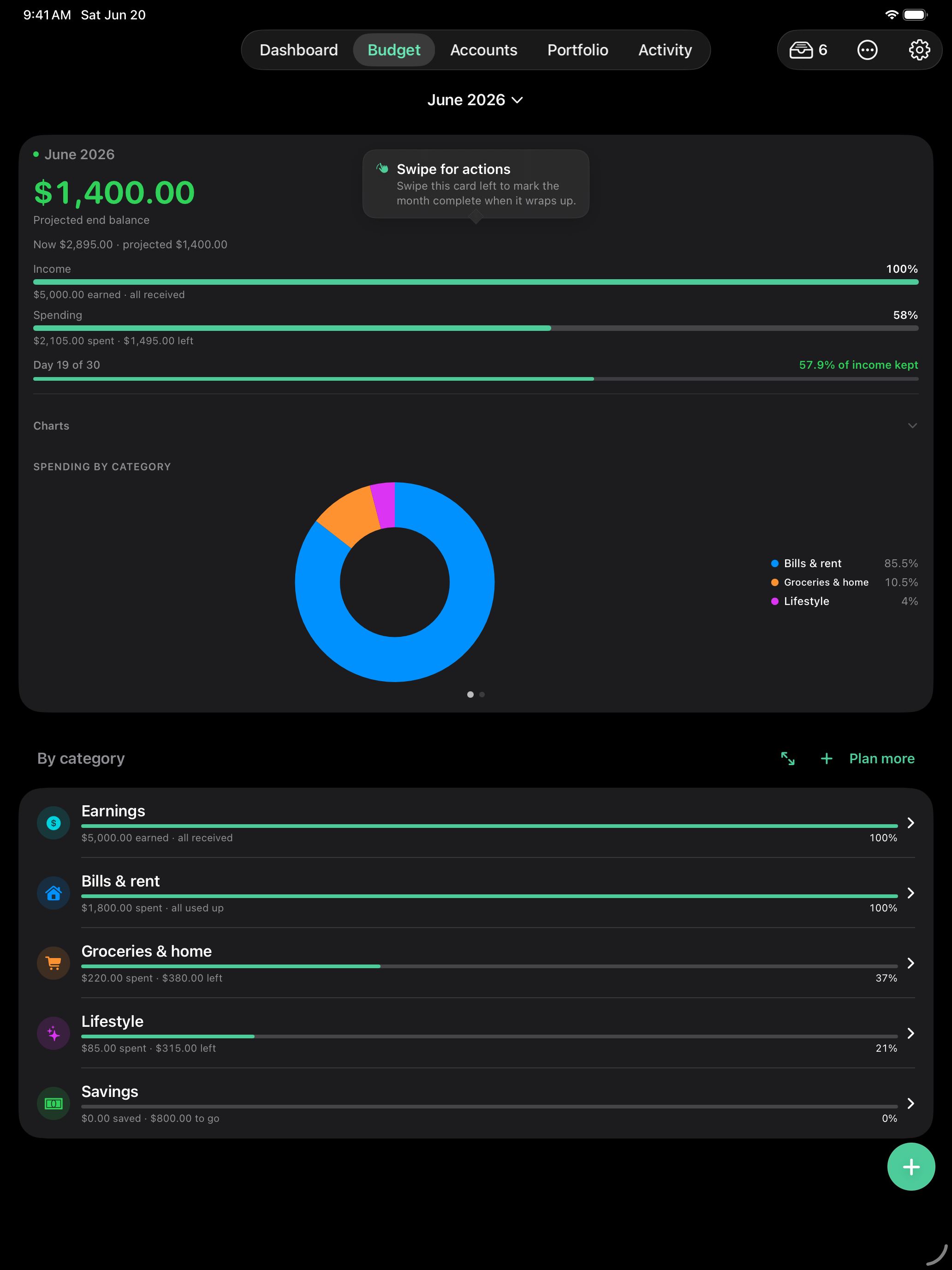This screenshot has width=952, height=1270.
Task: Select the Budget tab
Action: [x=393, y=50]
